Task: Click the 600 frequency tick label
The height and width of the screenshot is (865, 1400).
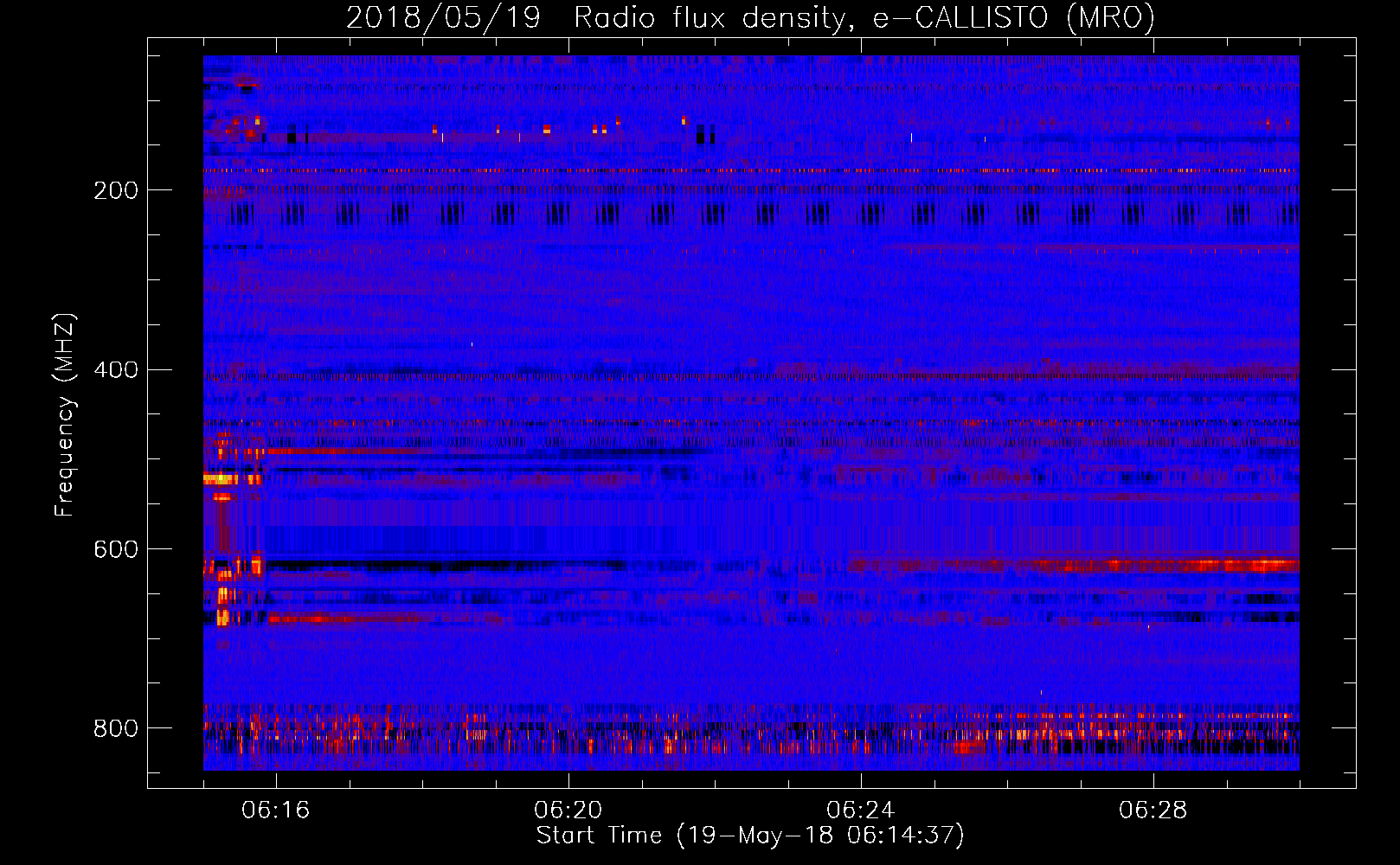Action: (116, 550)
